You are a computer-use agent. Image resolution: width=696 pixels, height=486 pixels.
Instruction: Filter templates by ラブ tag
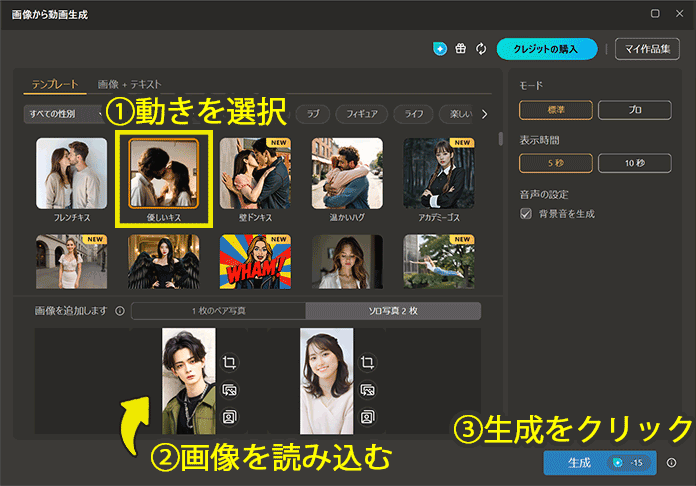(313, 114)
